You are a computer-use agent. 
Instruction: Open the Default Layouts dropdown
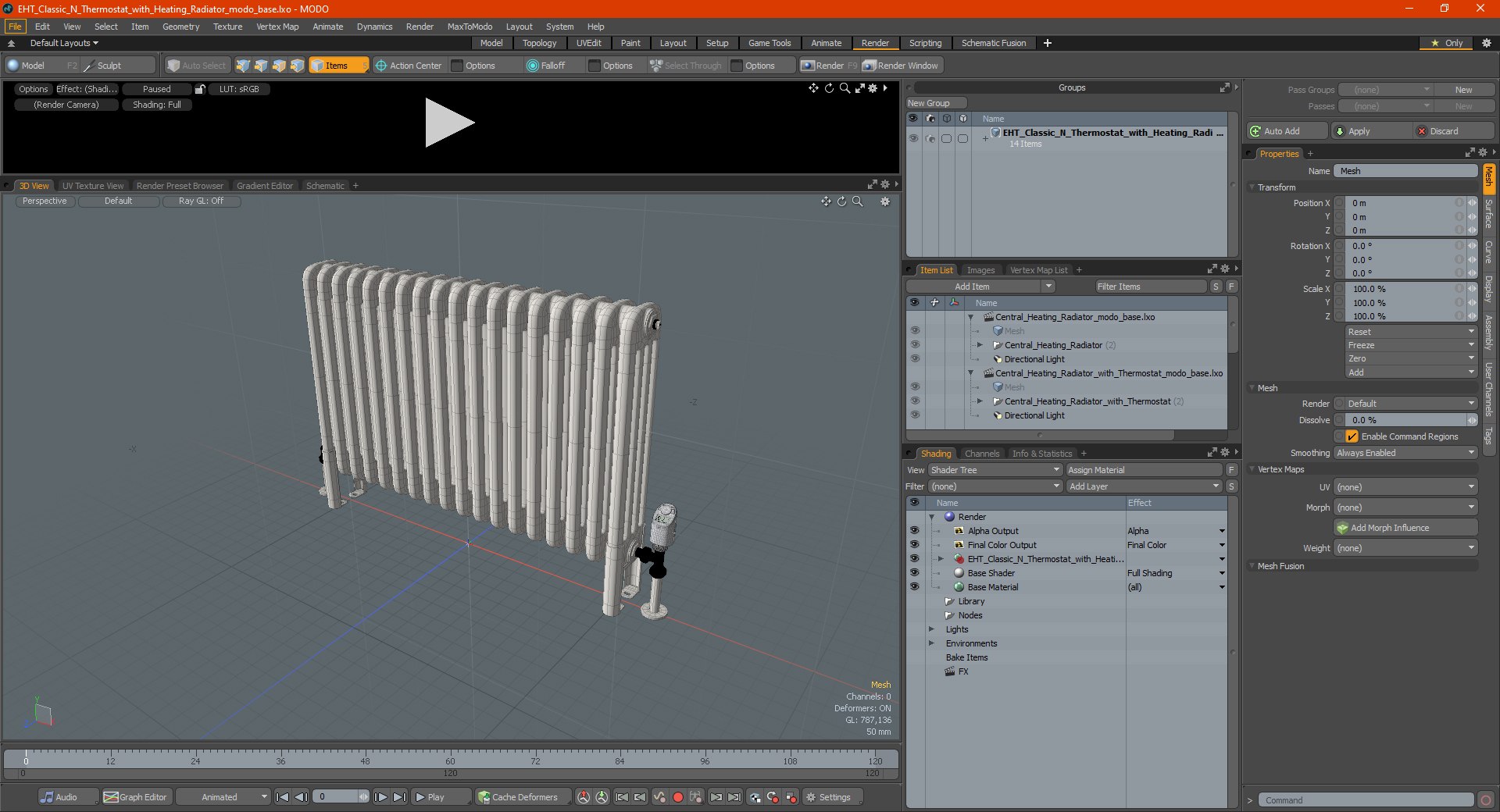64,43
